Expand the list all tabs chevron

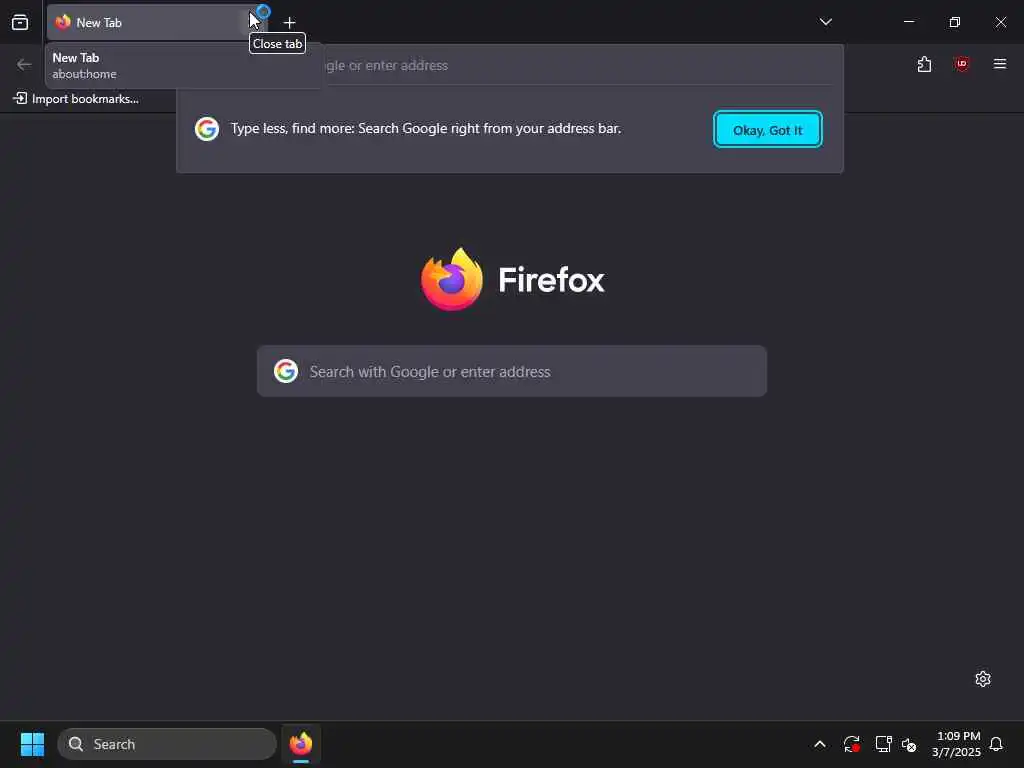(825, 22)
